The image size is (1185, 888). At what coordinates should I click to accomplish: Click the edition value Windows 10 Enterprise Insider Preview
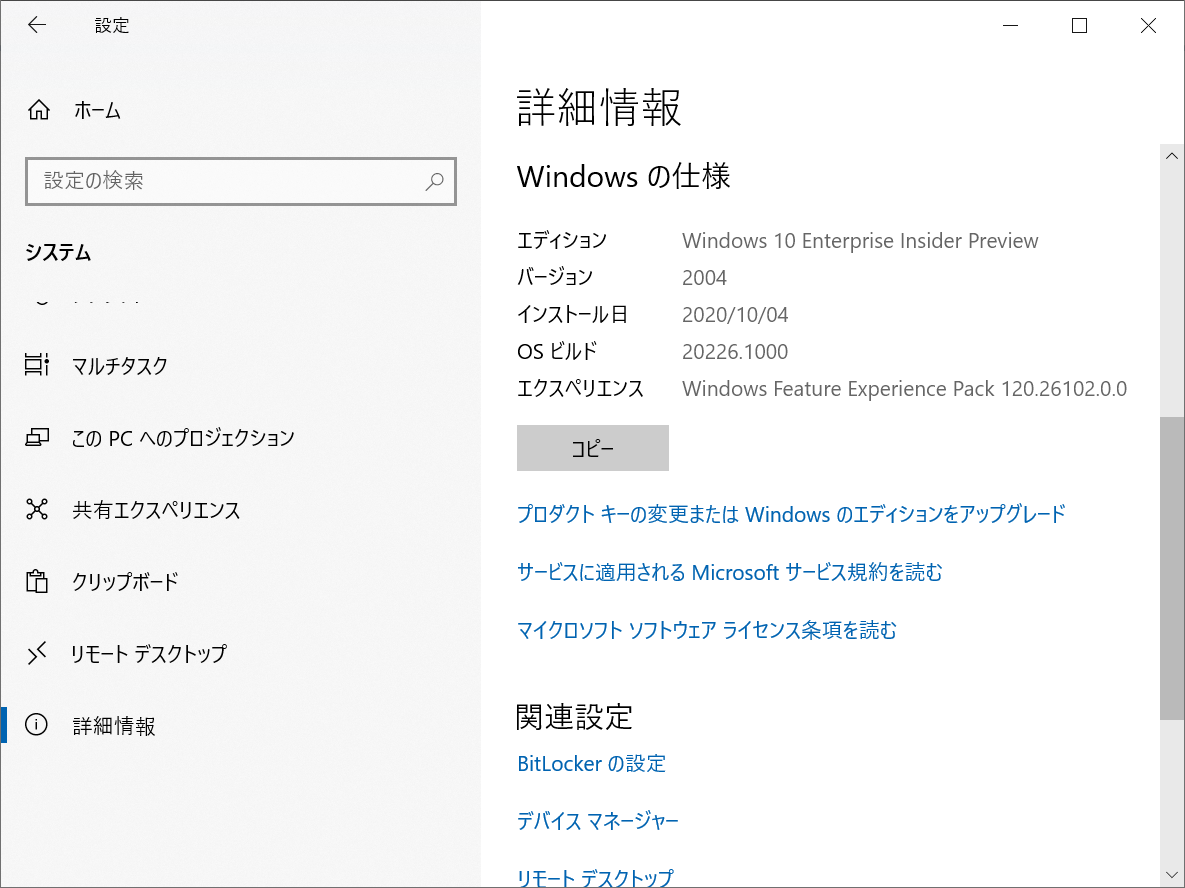pyautogui.click(x=860, y=240)
